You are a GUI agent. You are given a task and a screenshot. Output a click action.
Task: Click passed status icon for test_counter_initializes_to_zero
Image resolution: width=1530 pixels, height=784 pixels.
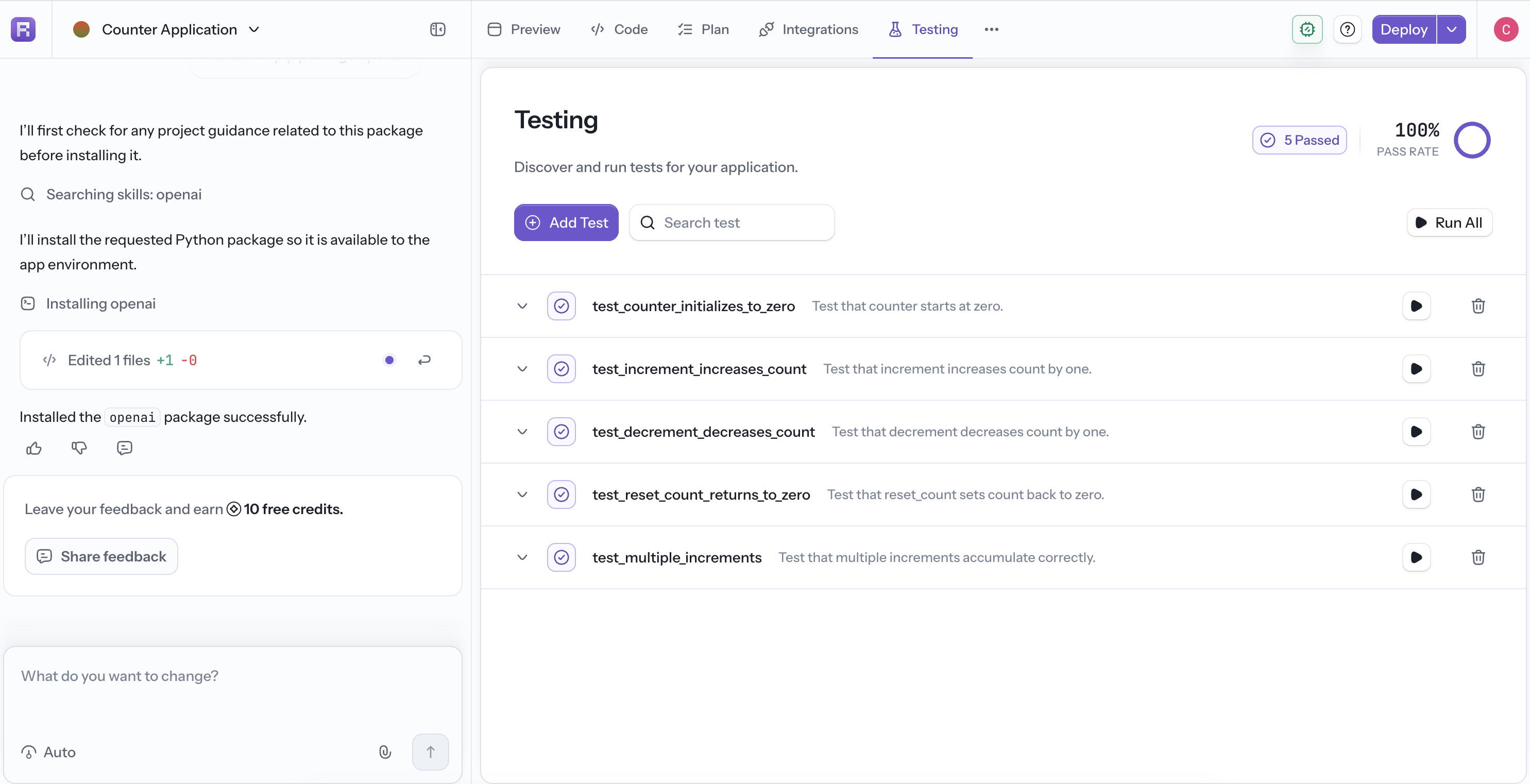click(x=562, y=306)
